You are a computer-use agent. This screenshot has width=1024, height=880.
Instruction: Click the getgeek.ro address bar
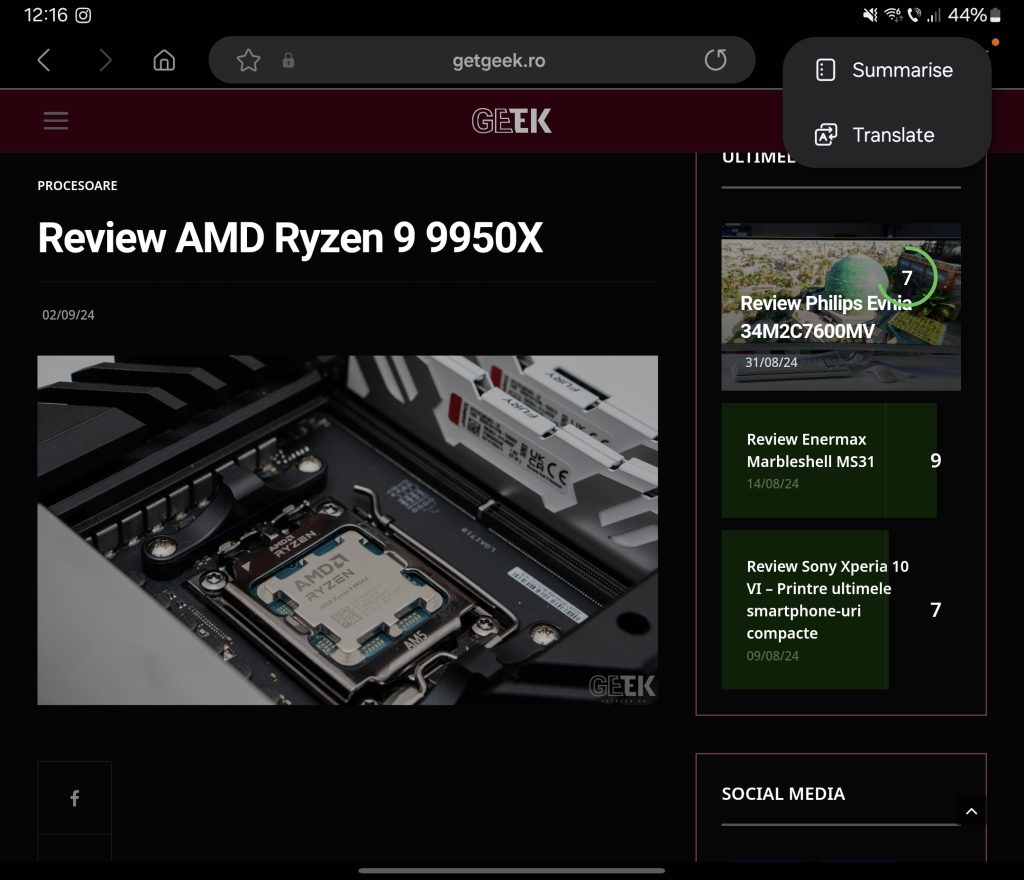coord(482,60)
